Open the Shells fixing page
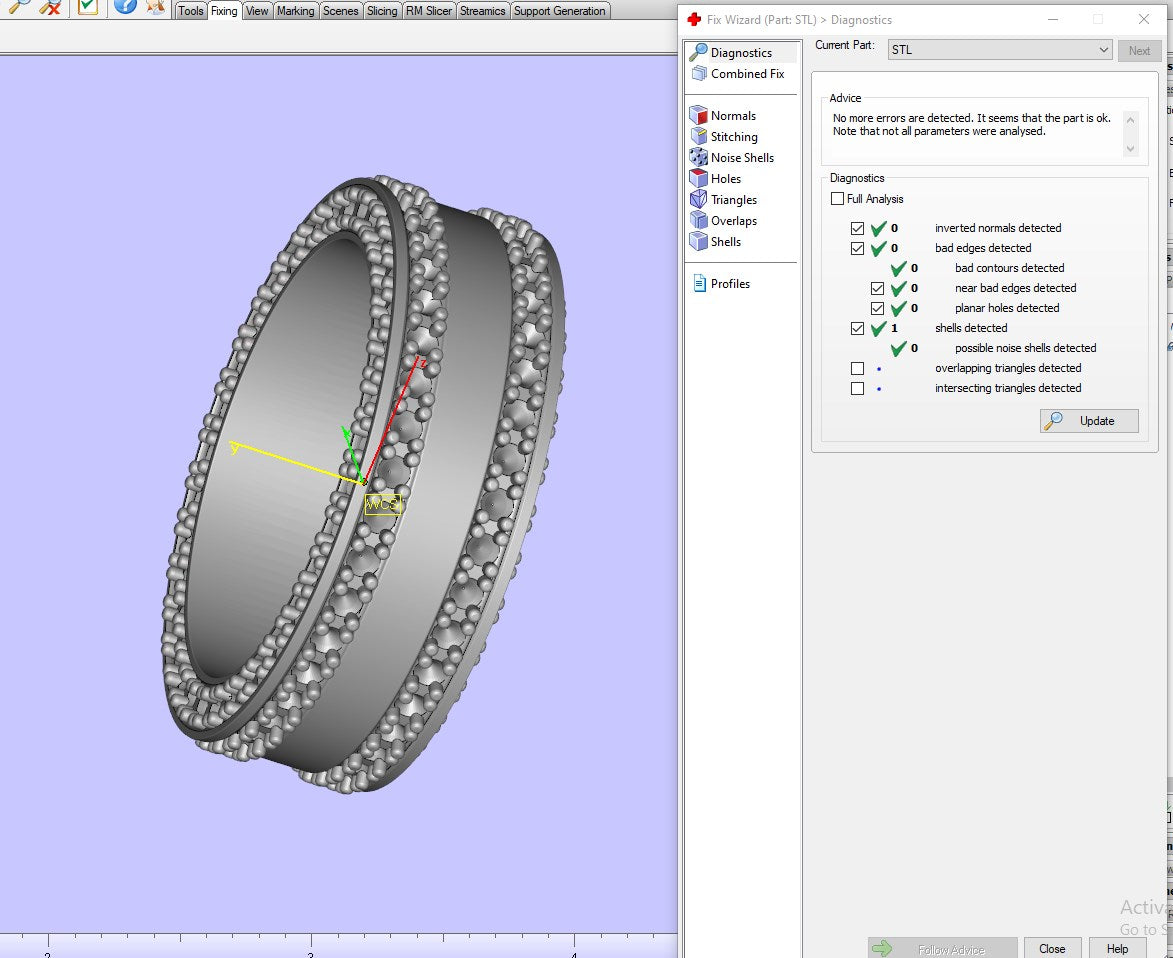The image size is (1173, 958). (x=725, y=242)
